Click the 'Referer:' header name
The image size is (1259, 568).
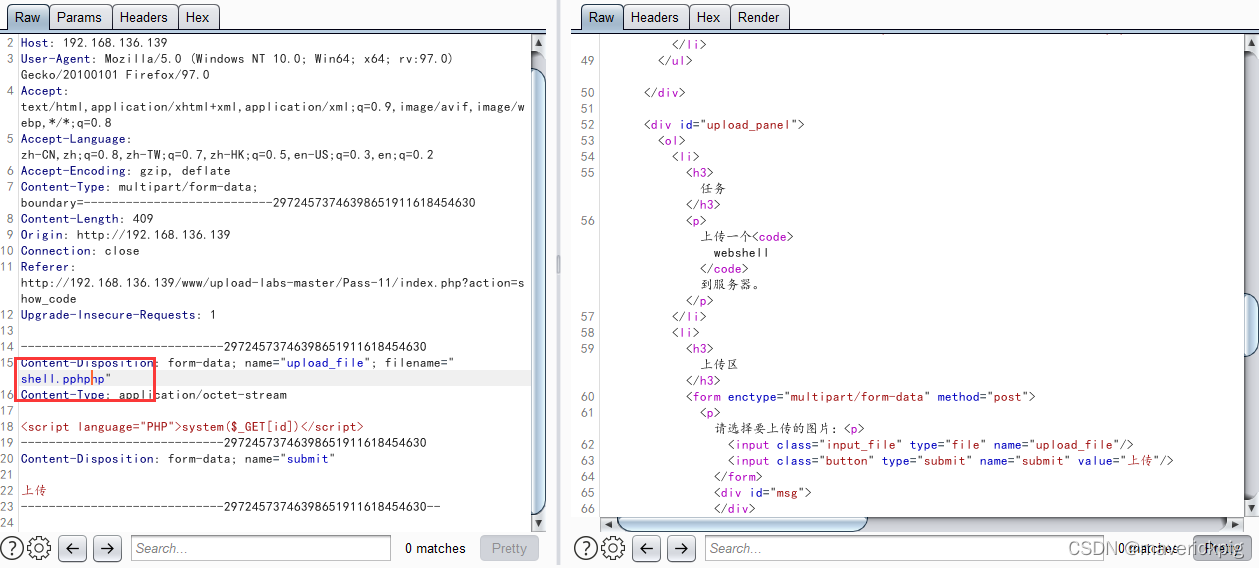point(47,267)
